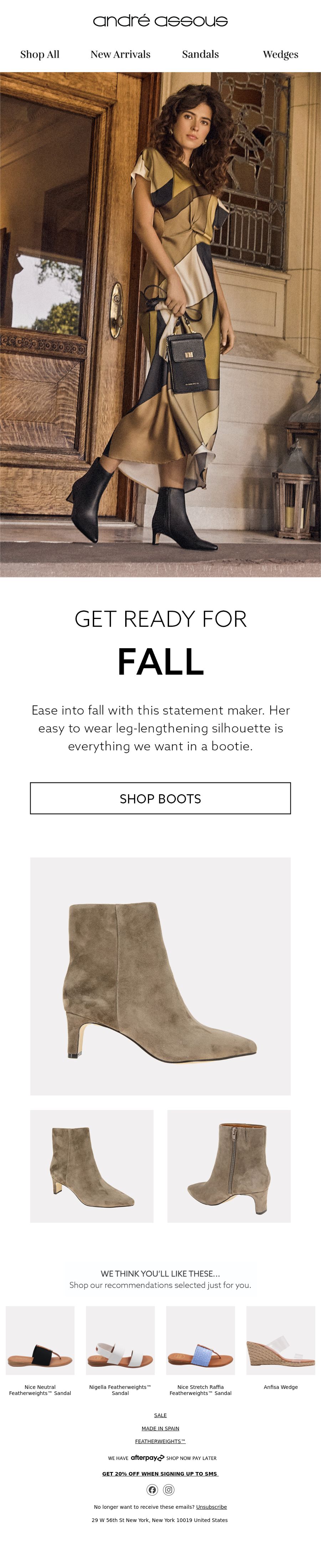Open the hero image of model in boots
The height and width of the screenshot is (1568, 321).
160,324
